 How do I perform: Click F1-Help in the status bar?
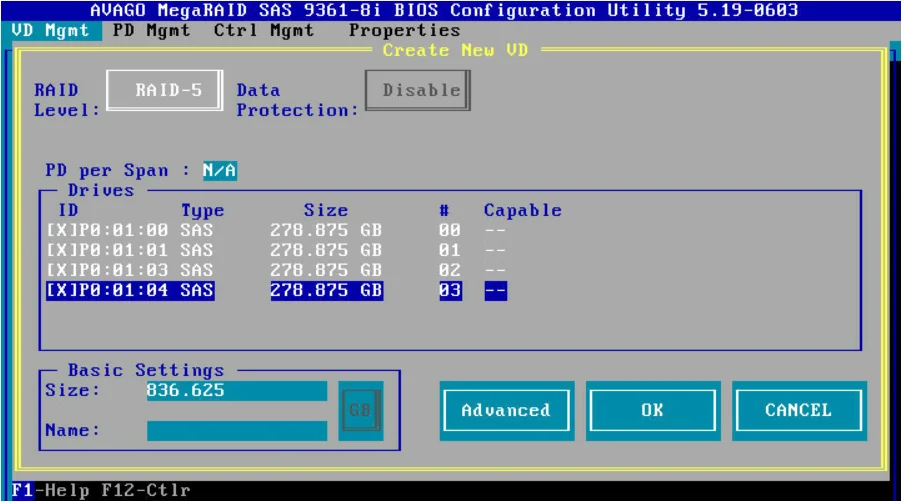[x=50, y=491]
